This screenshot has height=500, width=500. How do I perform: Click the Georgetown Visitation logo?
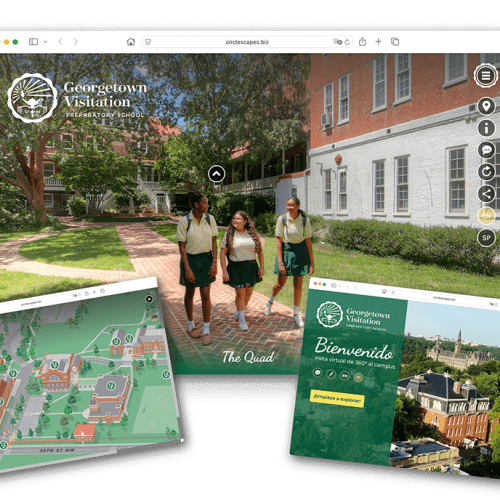(x=77, y=98)
